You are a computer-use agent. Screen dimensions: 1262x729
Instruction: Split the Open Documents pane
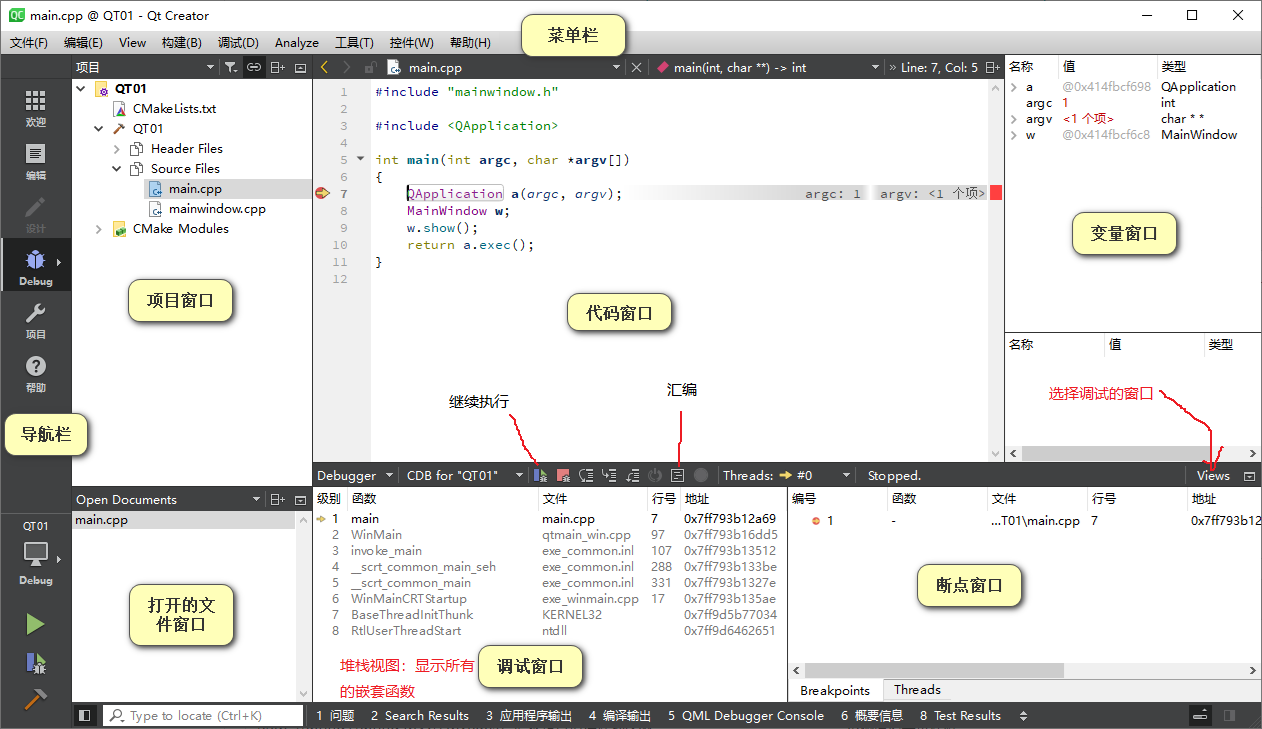278,499
